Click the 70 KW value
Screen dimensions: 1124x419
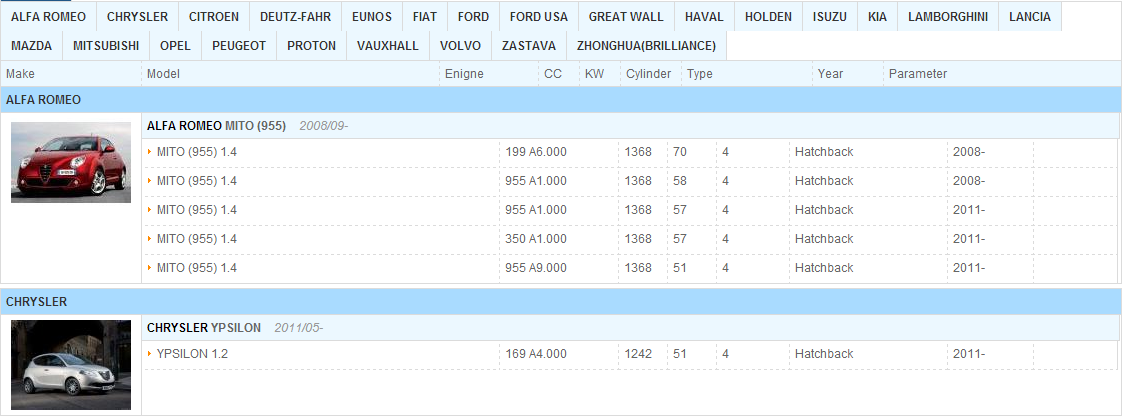(680, 152)
